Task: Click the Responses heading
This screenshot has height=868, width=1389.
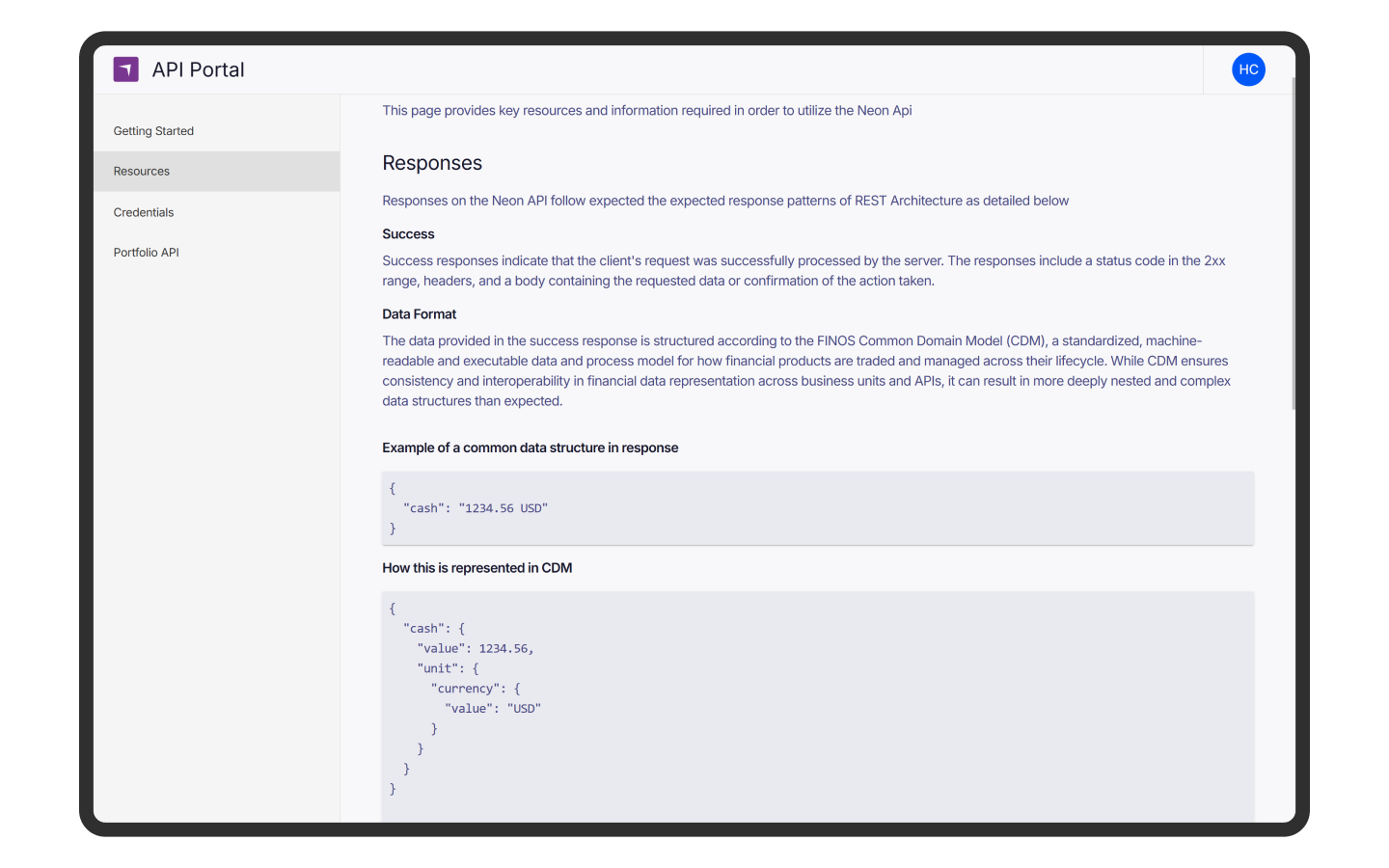Action: point(432,163)
